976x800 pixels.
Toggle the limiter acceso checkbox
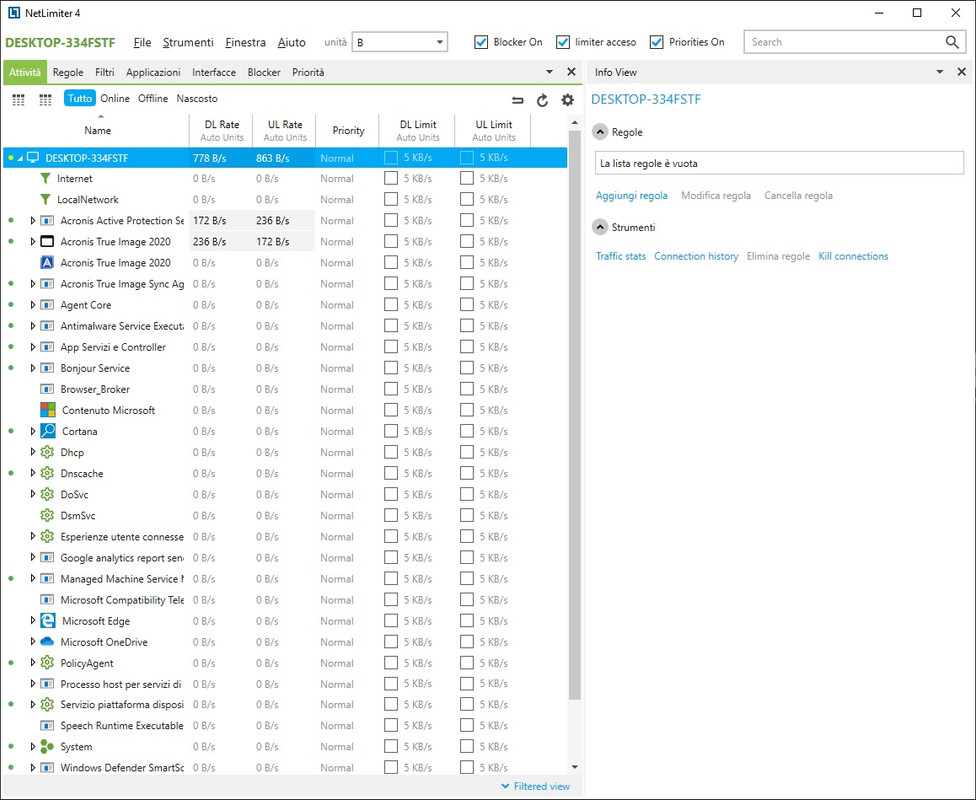[563, 42]
